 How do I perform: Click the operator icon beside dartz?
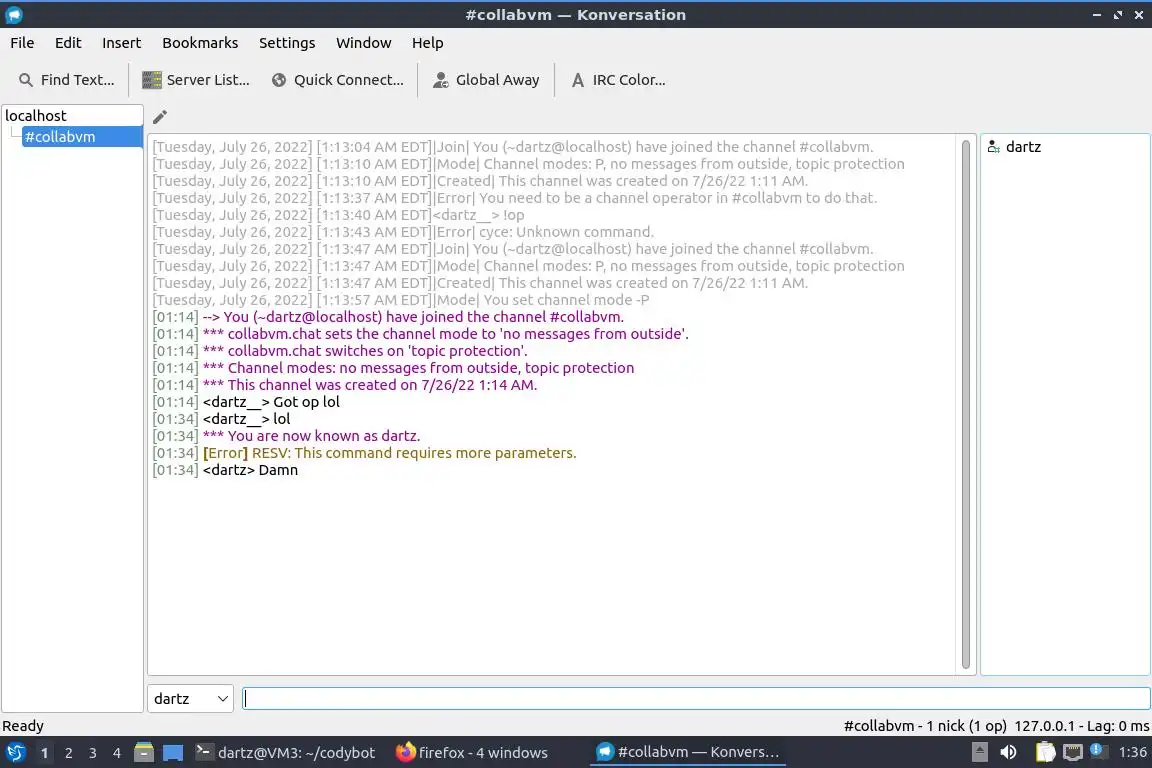point(993,147)
